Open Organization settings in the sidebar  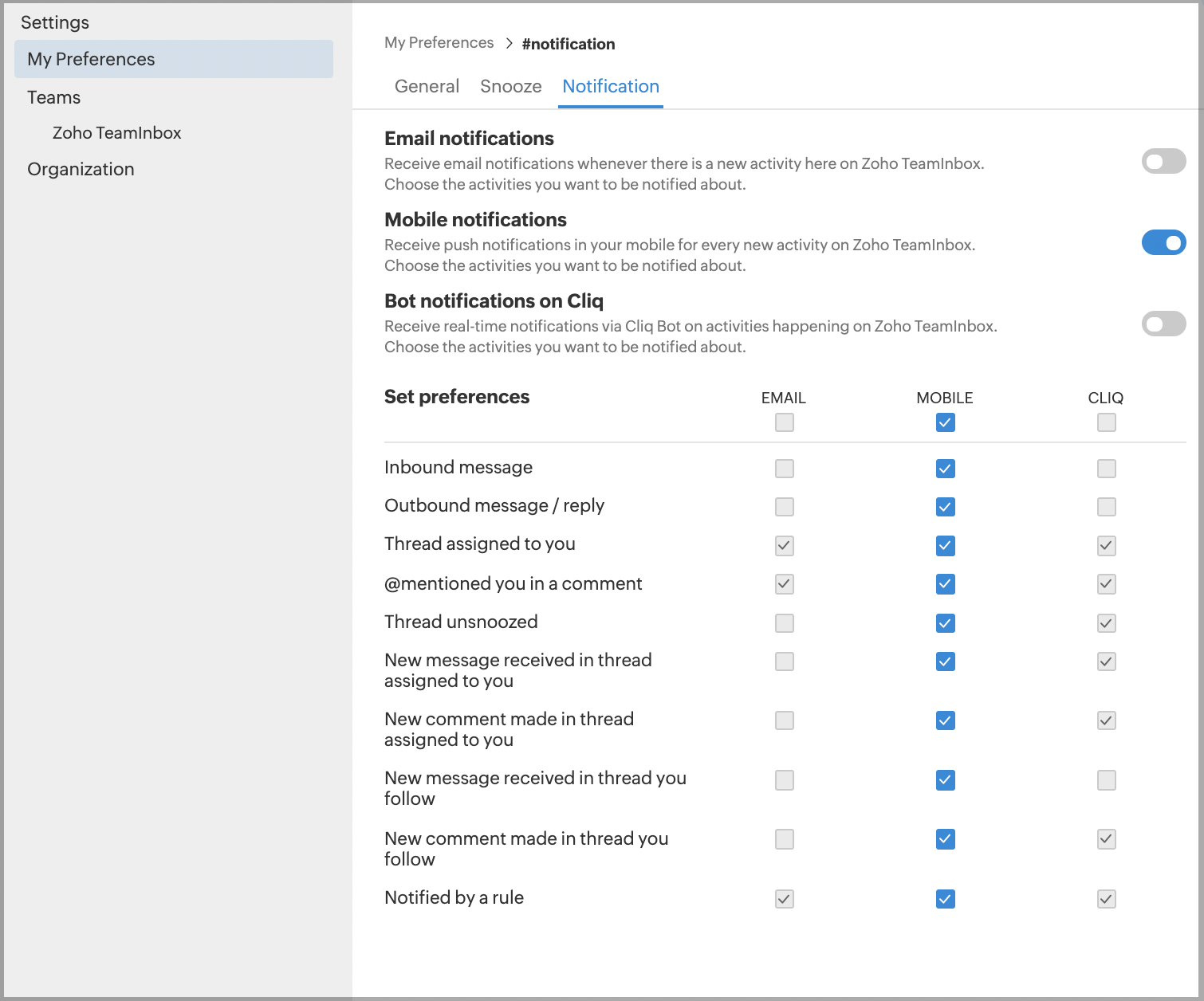point(81,169)
